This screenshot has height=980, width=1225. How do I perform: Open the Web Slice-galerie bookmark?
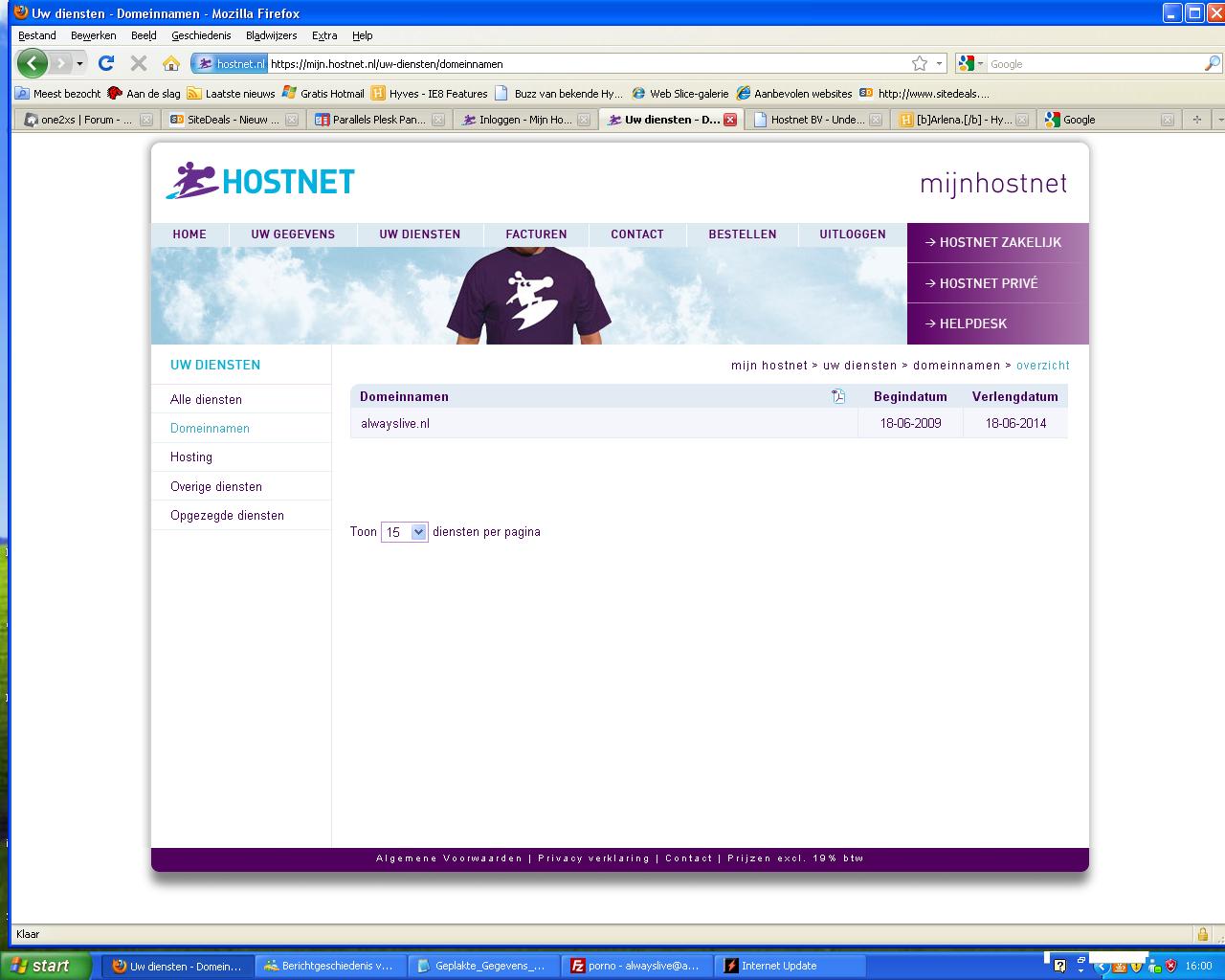point(679,94)
